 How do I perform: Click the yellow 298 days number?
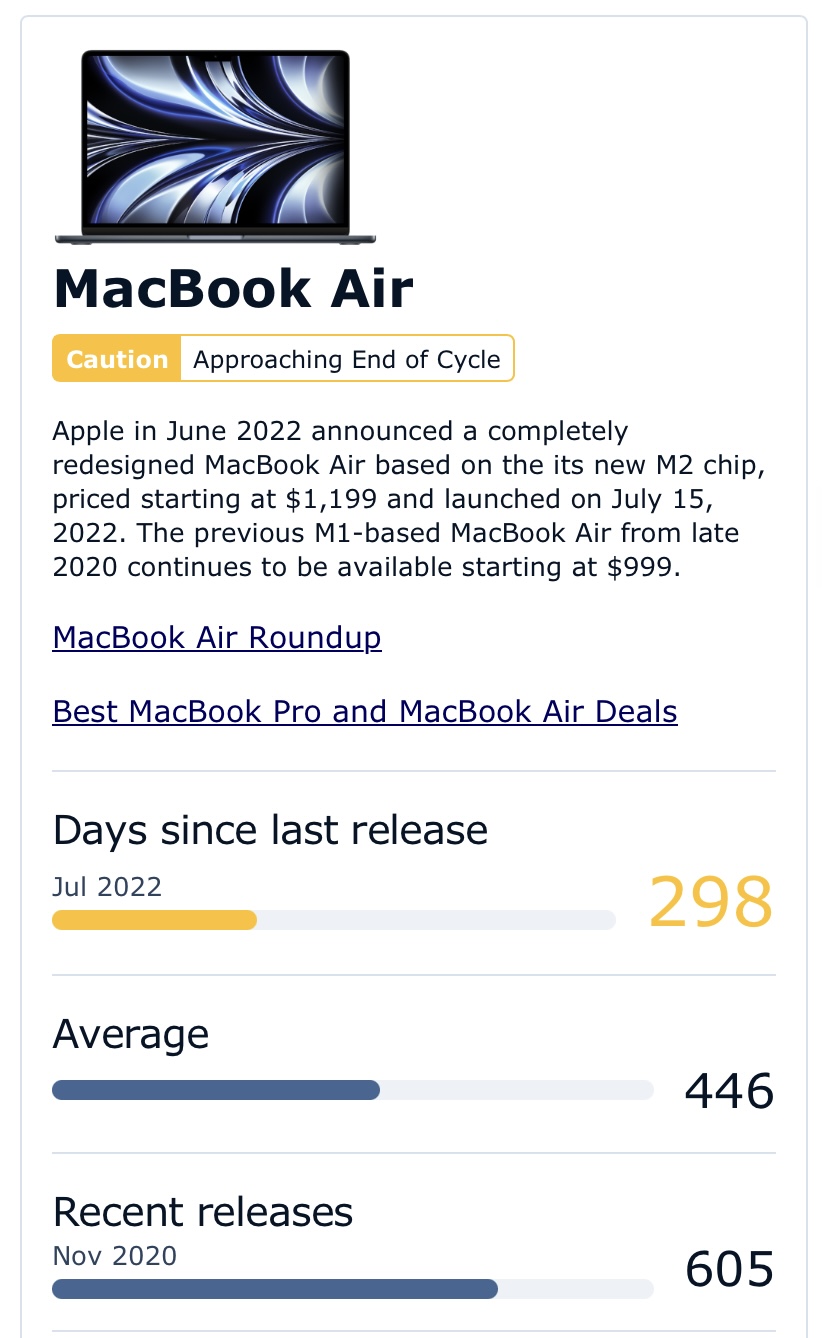(711, 902)
